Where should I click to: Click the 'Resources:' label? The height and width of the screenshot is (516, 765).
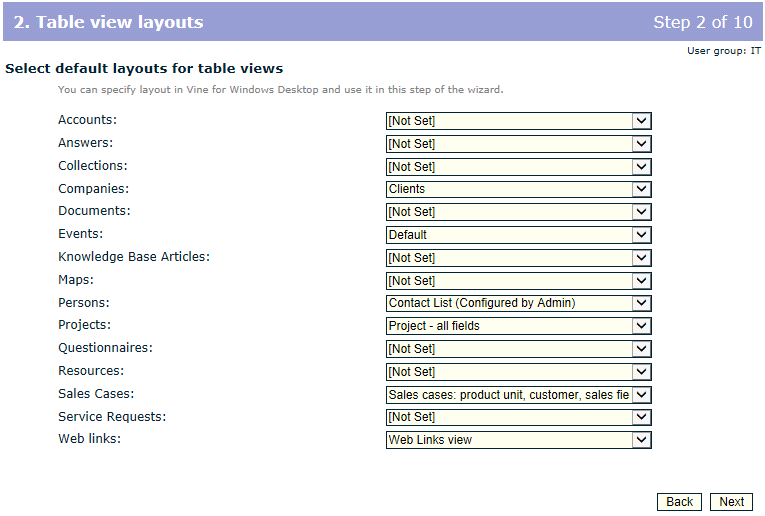tap(91, 371)
